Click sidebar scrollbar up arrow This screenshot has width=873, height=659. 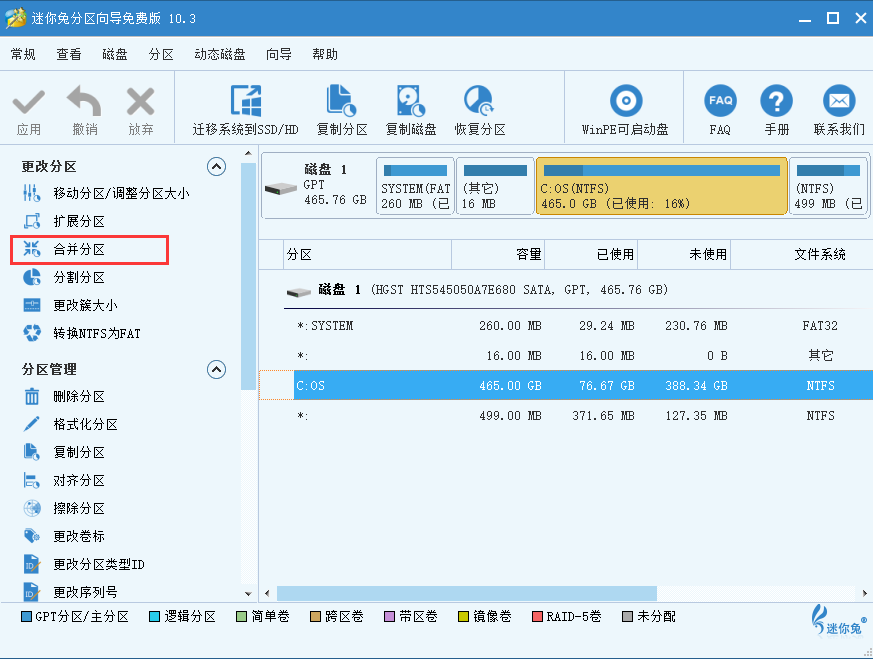click(x=248, y=154)
